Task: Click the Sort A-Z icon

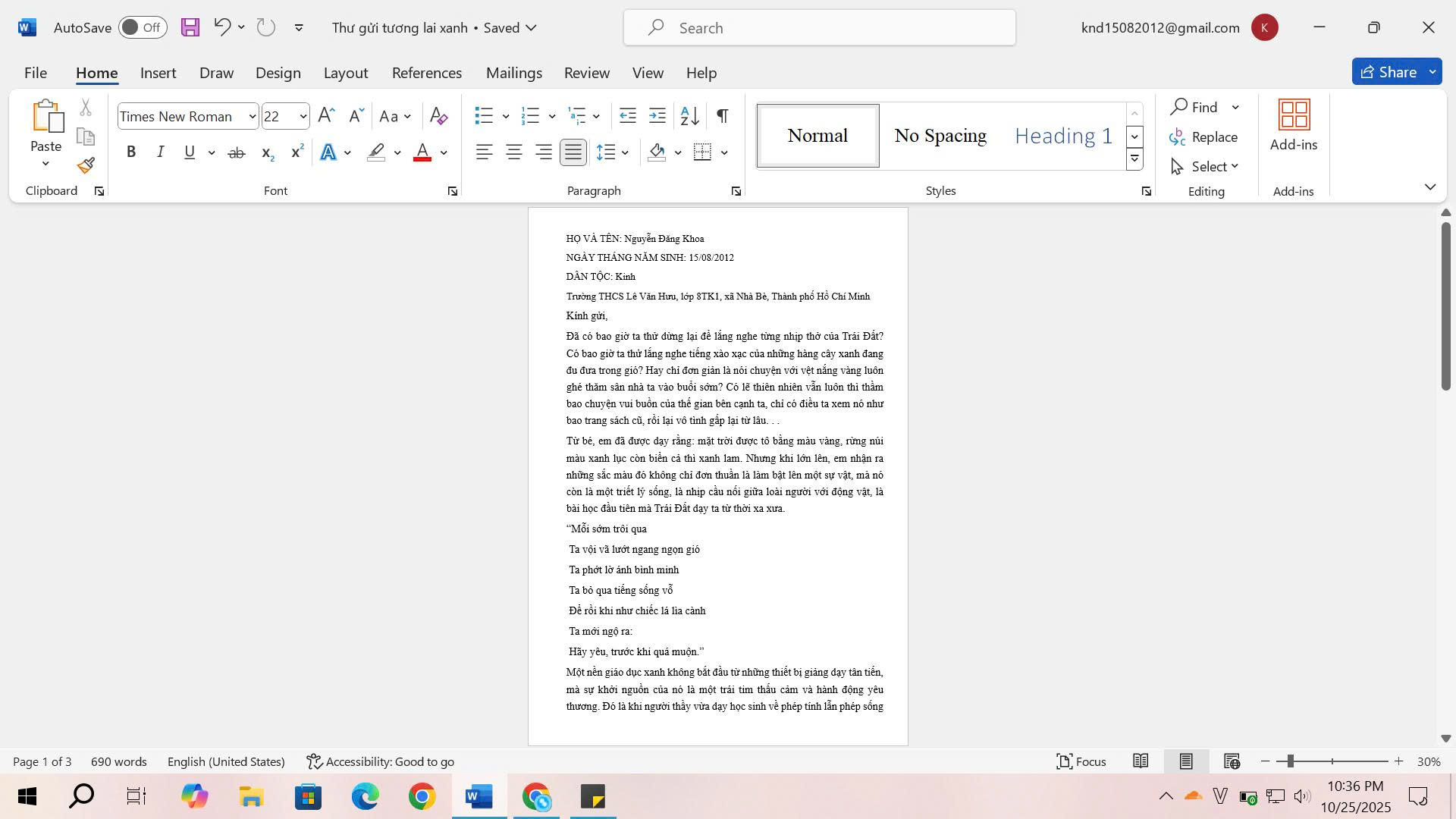Action: [x=689, y=116]
